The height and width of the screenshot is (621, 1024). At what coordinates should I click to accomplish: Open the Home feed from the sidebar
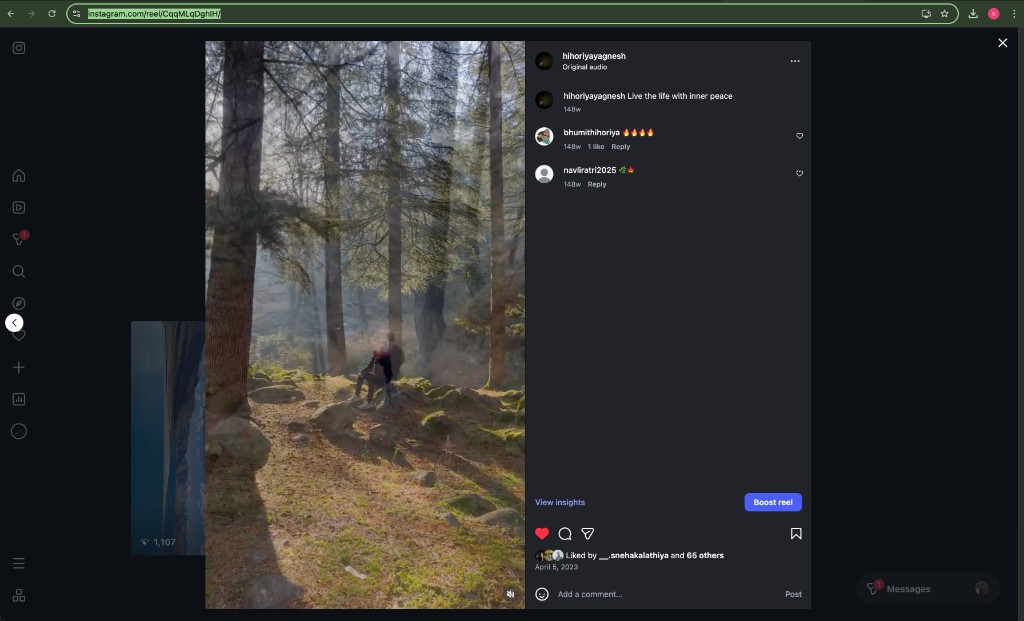click(x=18, y=175)
